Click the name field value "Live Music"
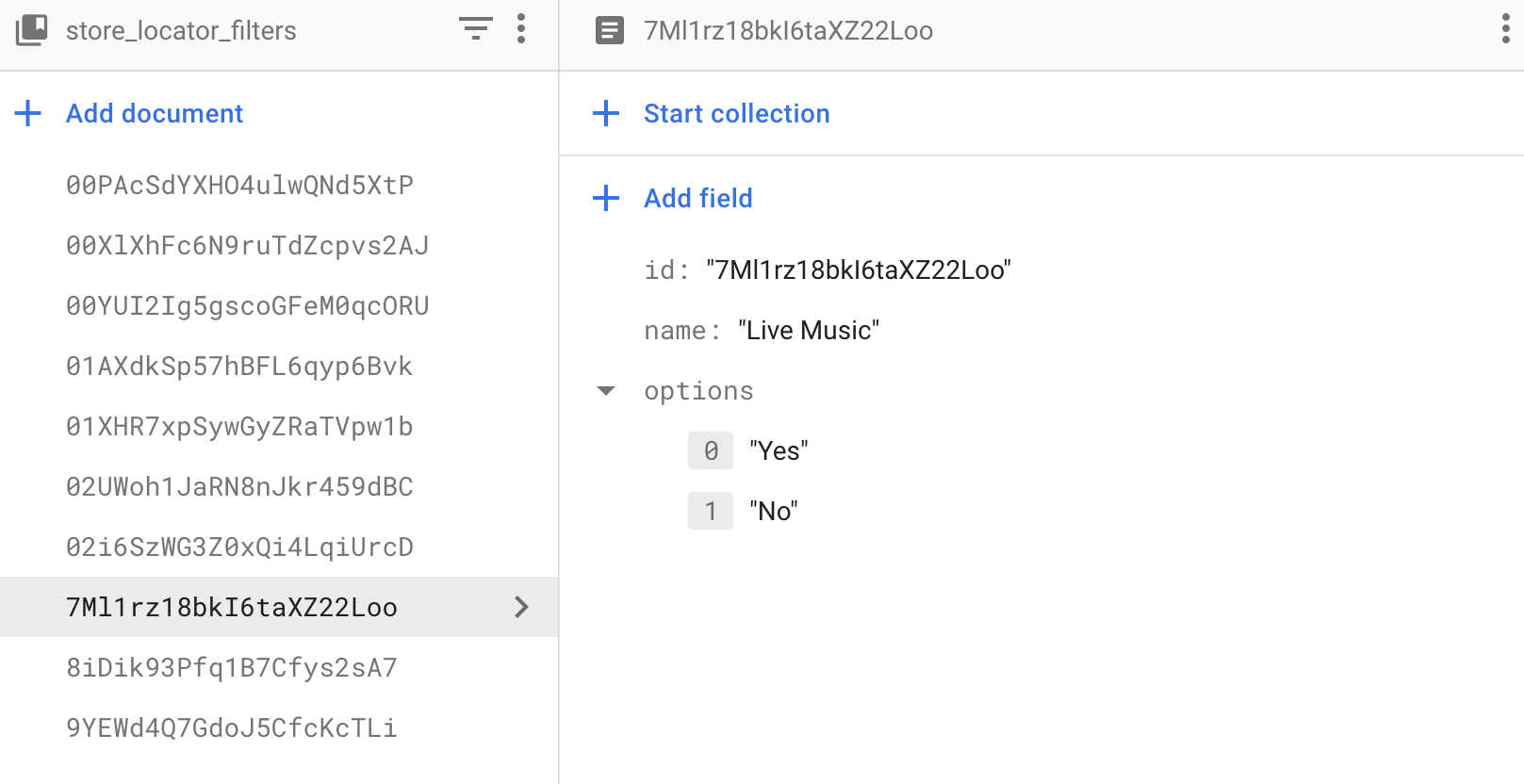This screenshot has height=784, width=1524. pos(809,331)
